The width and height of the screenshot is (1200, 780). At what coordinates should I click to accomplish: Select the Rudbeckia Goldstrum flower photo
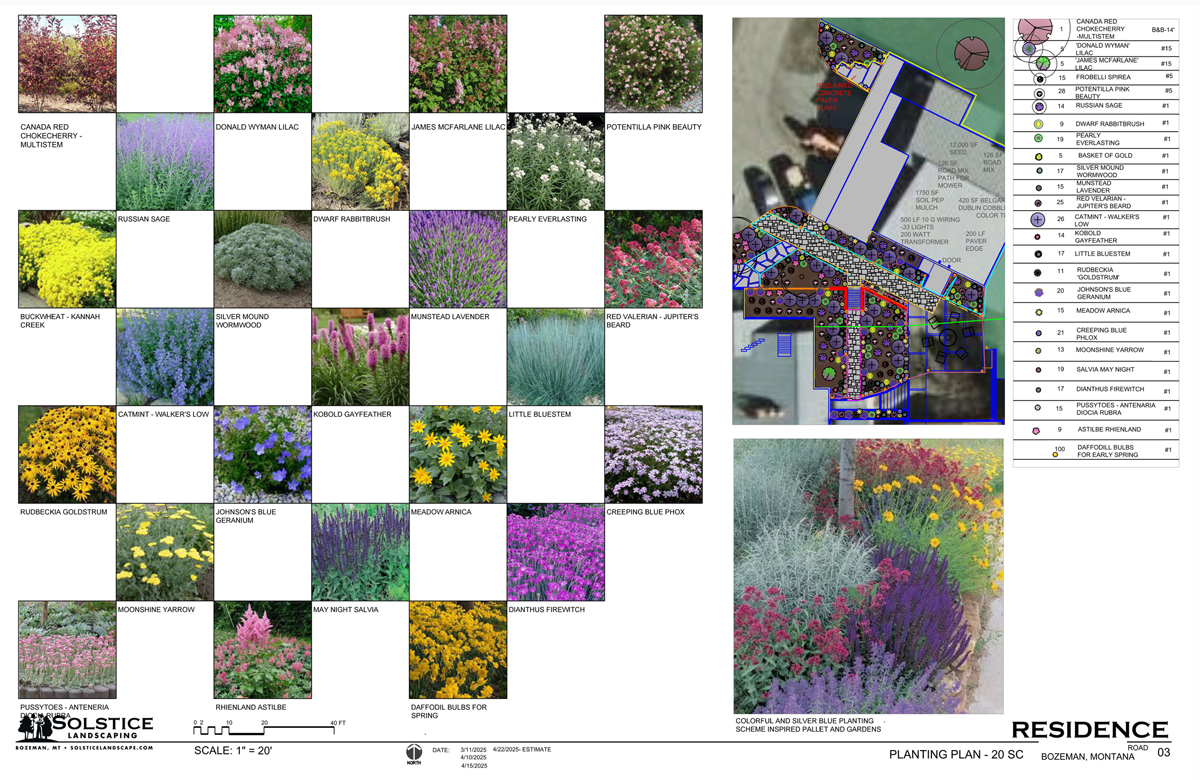pos(67,454)
